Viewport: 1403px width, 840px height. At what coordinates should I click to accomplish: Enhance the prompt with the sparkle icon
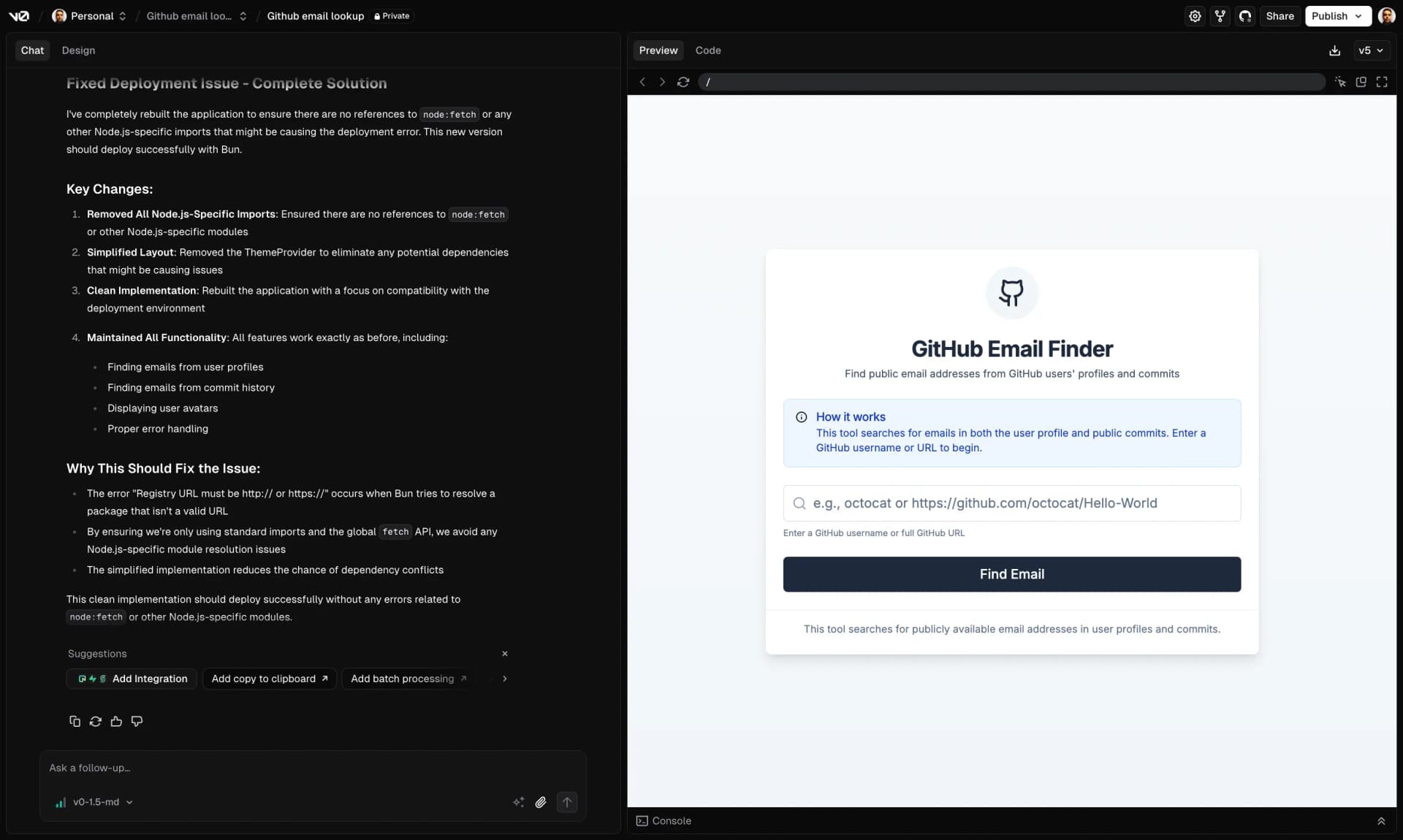tap(519, 803)
